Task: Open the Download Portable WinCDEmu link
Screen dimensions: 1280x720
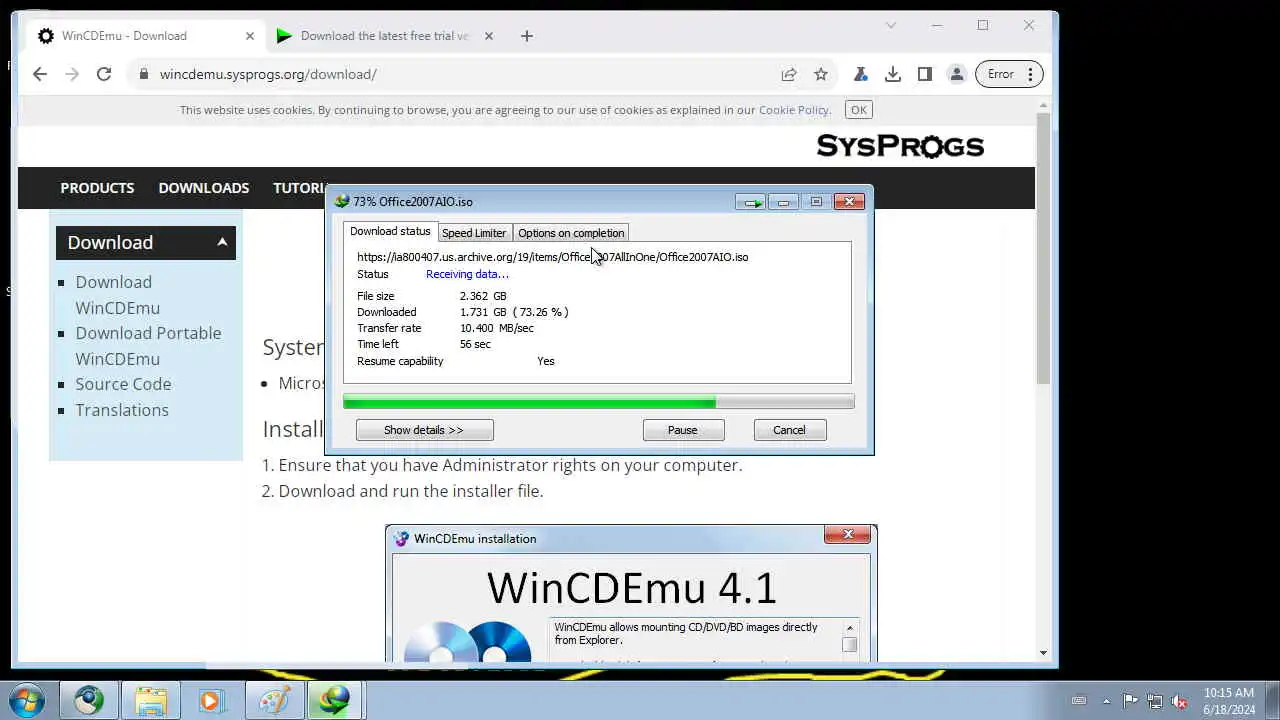Action: point(148,346)
